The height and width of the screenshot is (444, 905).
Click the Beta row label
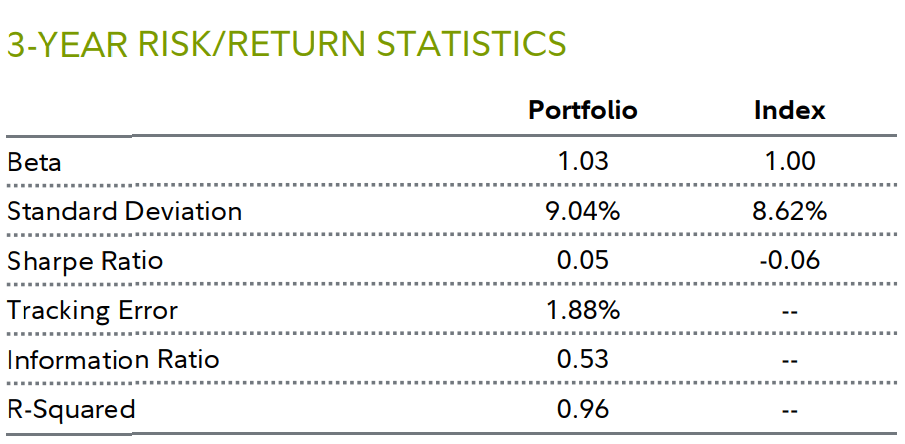[34, 162]
